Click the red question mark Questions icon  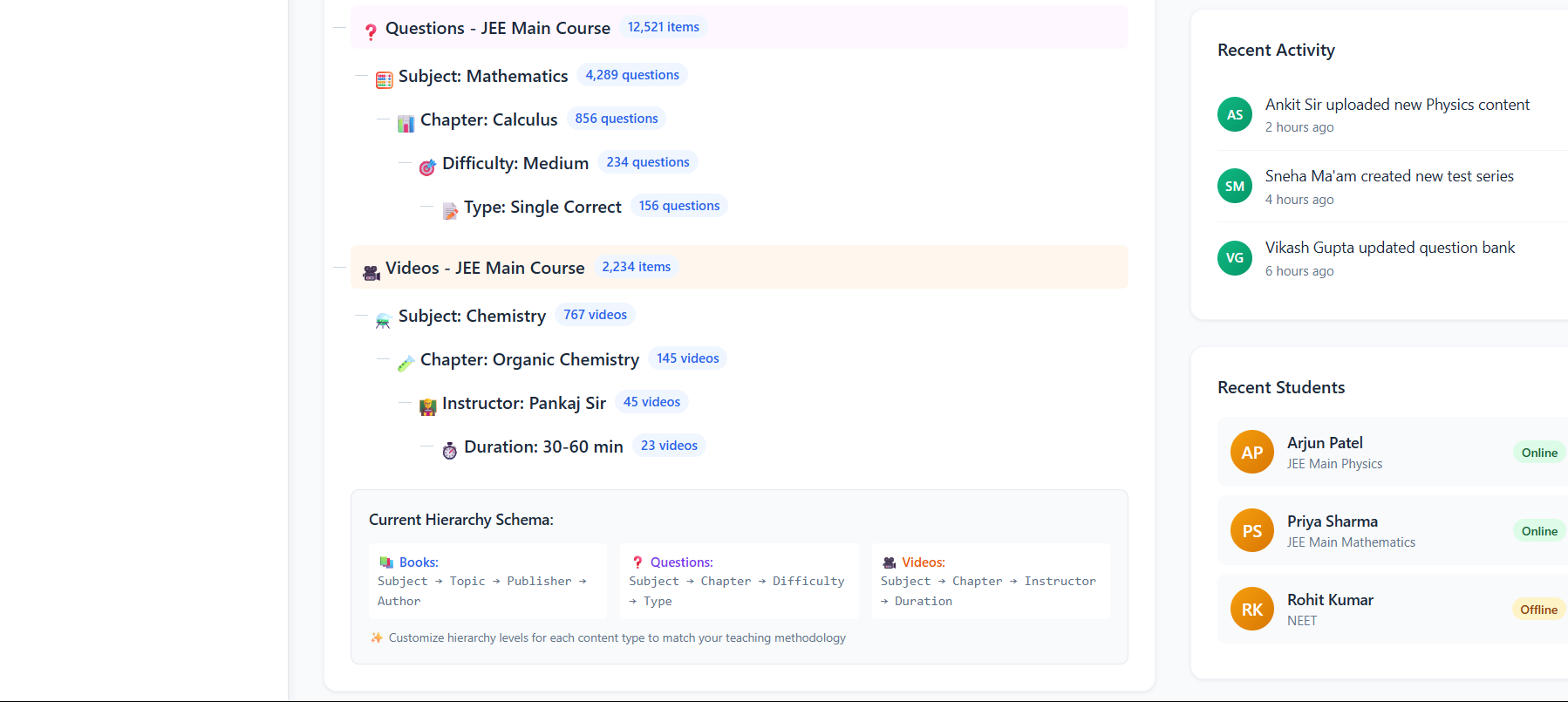click(371, 31)
